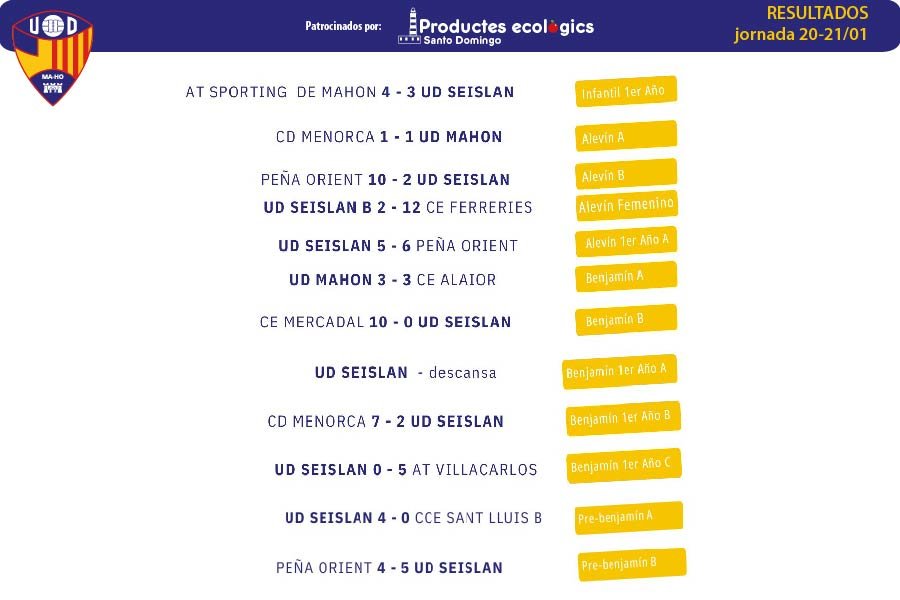This screenshot has height=600, width=900.
Task: Click the Pre-benjamín A yellow tag
Action: pyautogui.click(x=629, y=518)
